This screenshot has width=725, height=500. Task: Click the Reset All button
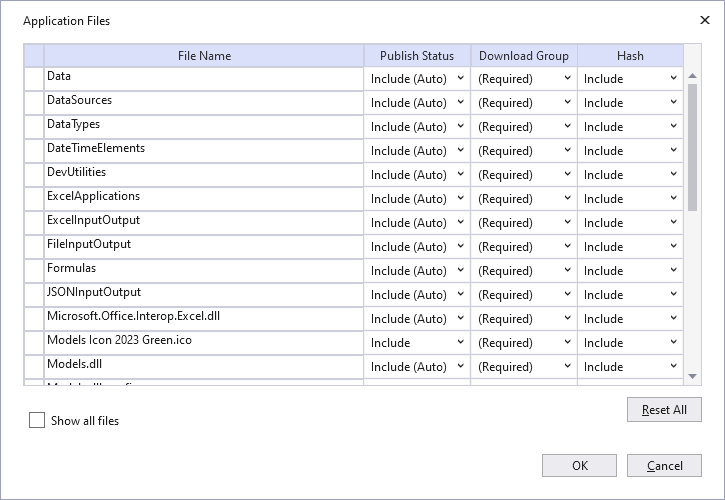coord(664,409)
